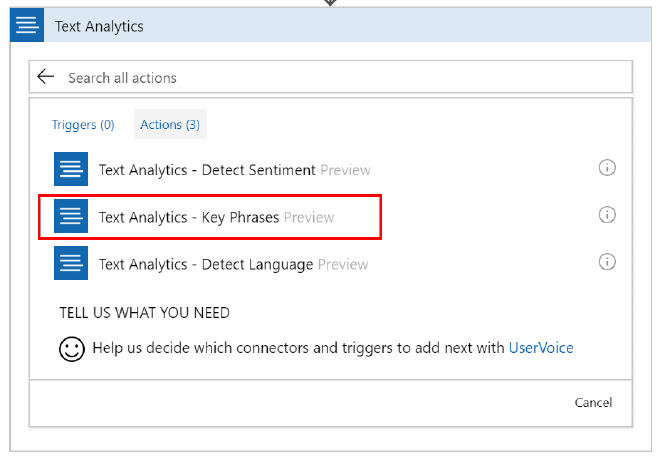Image resolution: width=660 pixels, height=459 pixels.
Task: Focus the Search all actions field
Action: click(340, 77)
